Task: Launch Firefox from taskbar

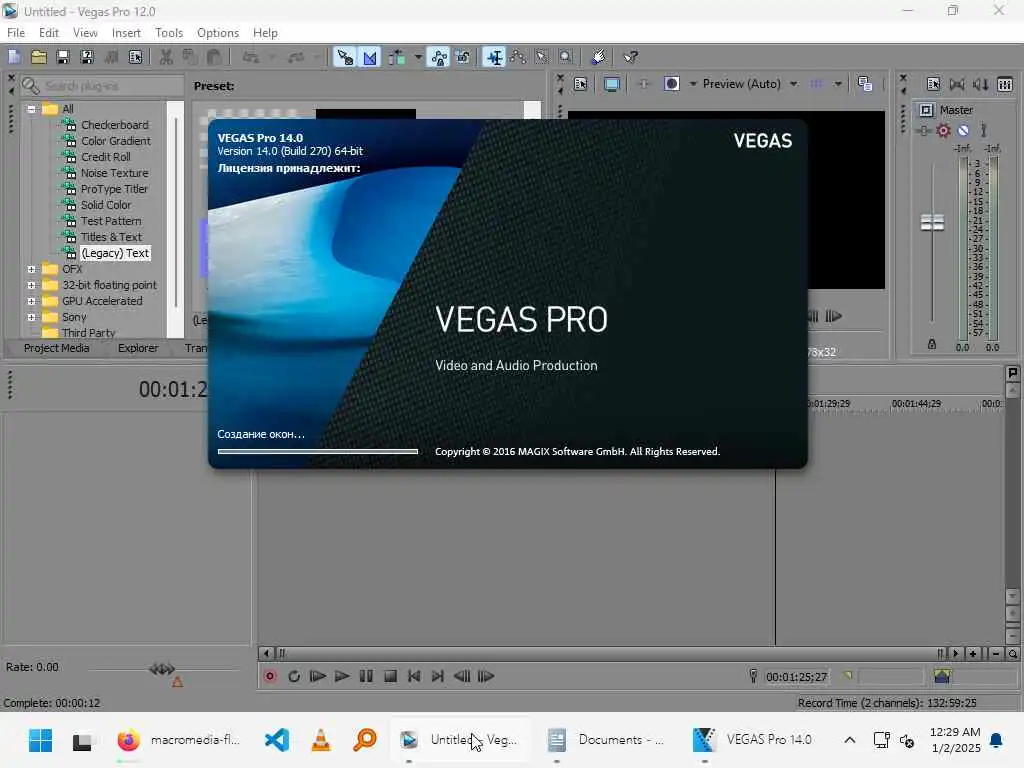Action: [128, 740]
